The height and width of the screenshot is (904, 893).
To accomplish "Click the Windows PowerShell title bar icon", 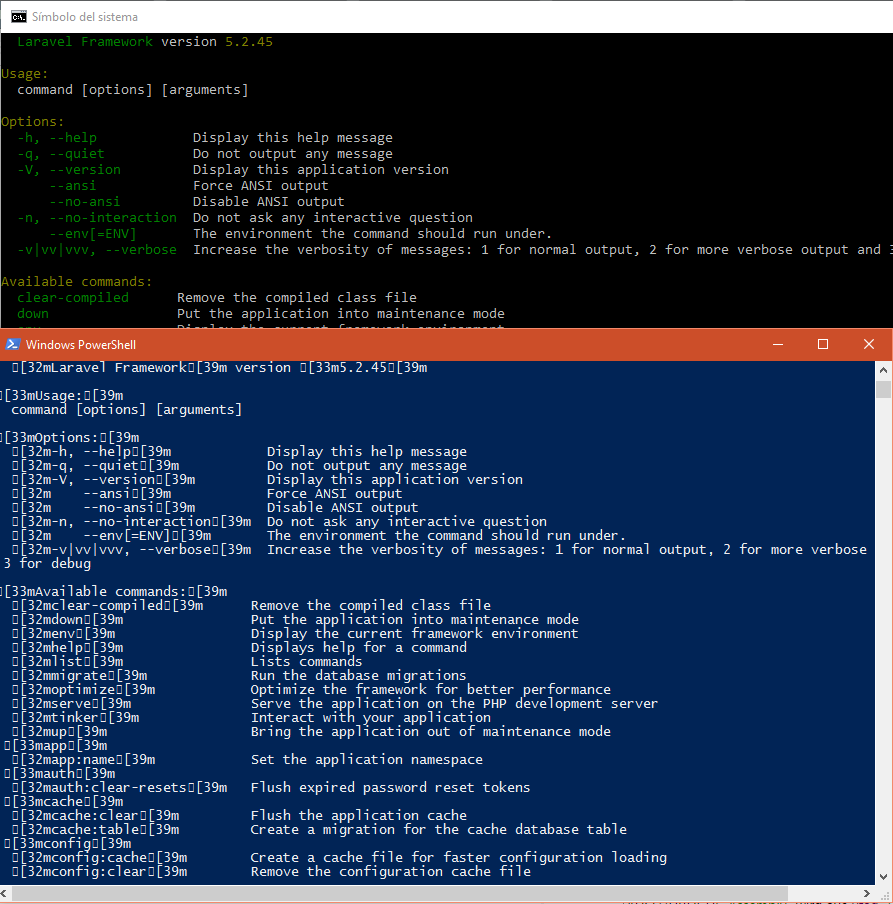I will pyautogui.click(x=12, y=344).
